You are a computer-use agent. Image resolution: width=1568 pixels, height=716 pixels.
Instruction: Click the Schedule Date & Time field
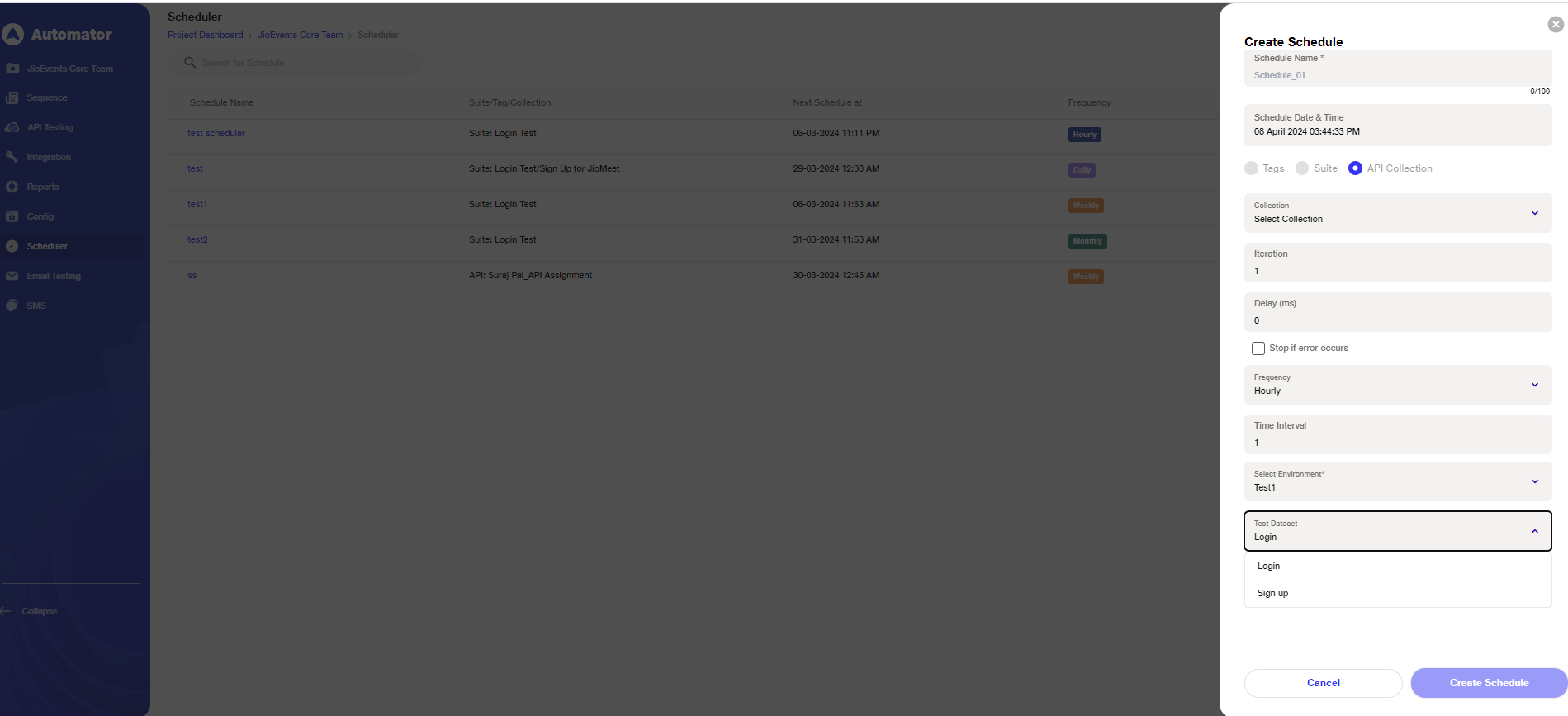click(1398, 125)
